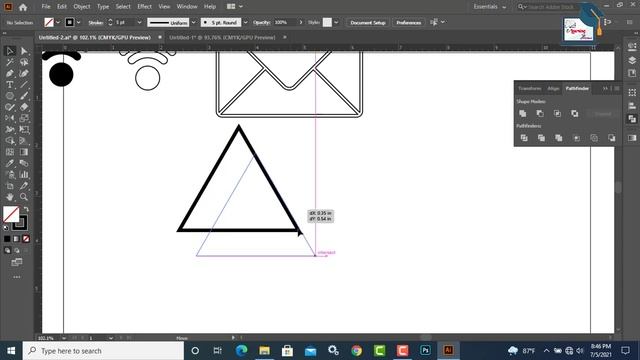This screenshot has width=640, height=360.
Task: Click Trim in Pathfinders row
Action: click(541, 138)
